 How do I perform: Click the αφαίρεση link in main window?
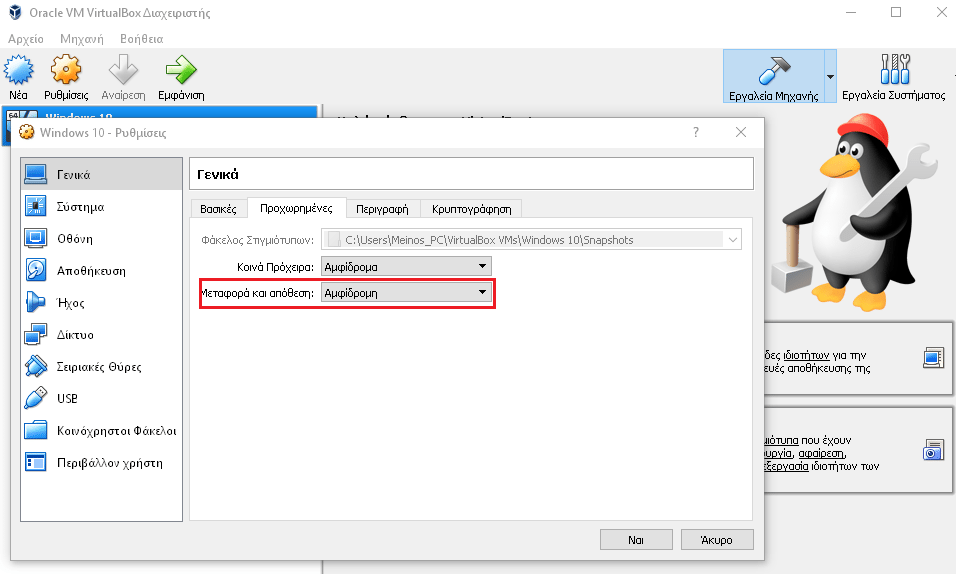point(821,453)
